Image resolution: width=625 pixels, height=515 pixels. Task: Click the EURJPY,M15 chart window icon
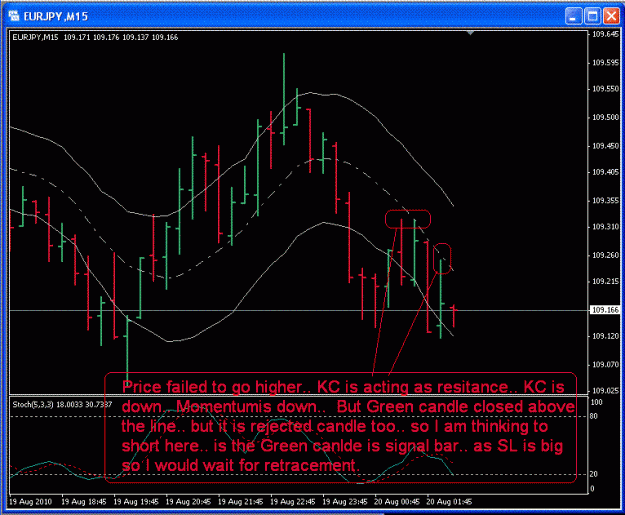coord(14,16)
